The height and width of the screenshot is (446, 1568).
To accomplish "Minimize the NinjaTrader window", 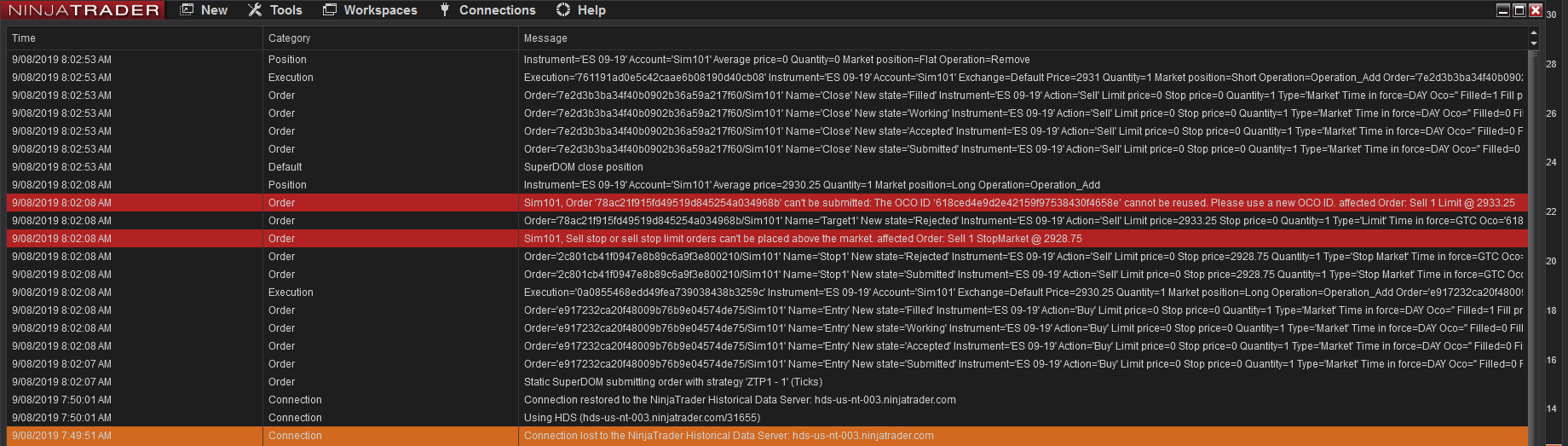I will [1503, 10].
